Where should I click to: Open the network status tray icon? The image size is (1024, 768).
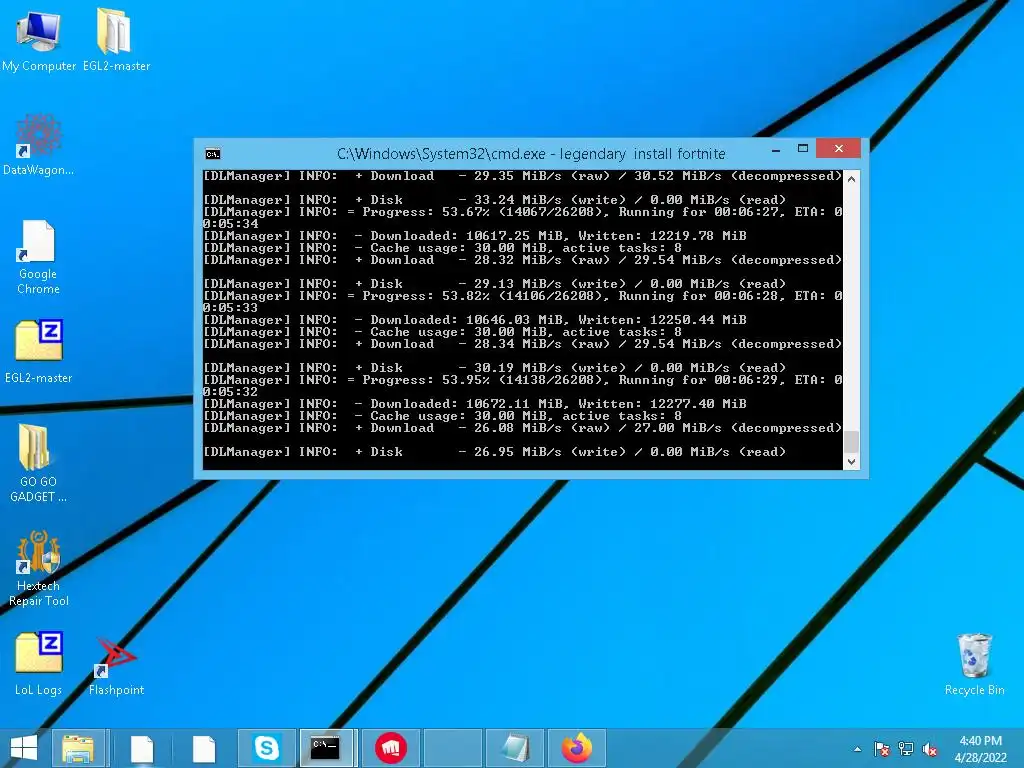(x=906, y=749)
